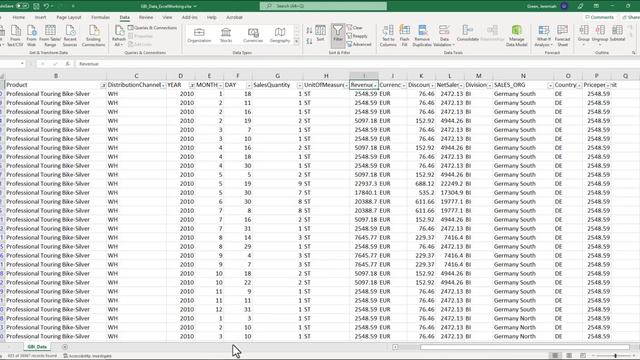
Task: Click Remove Duplicates
Action: coord(422,36)
